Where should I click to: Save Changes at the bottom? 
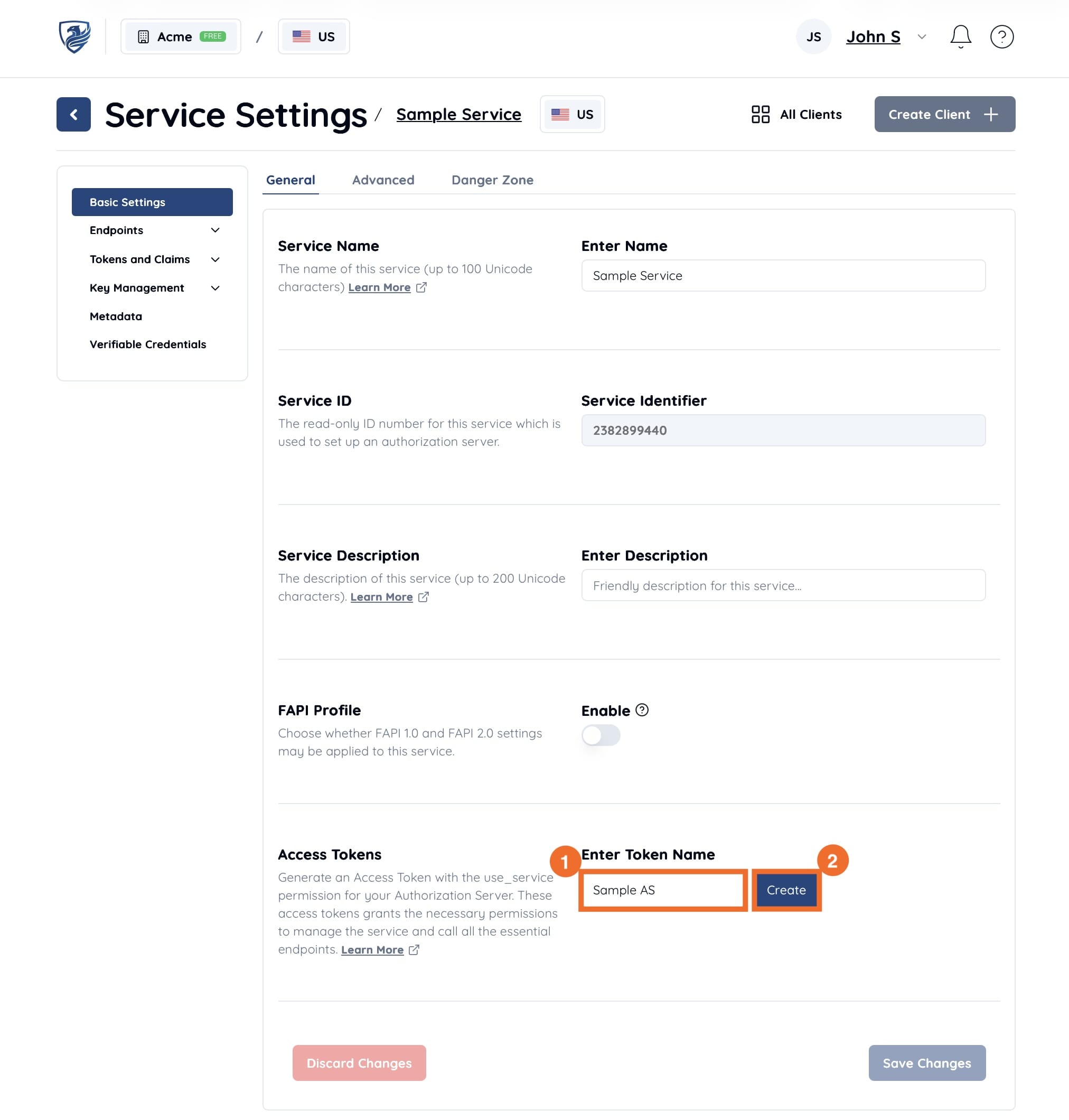926,1062
